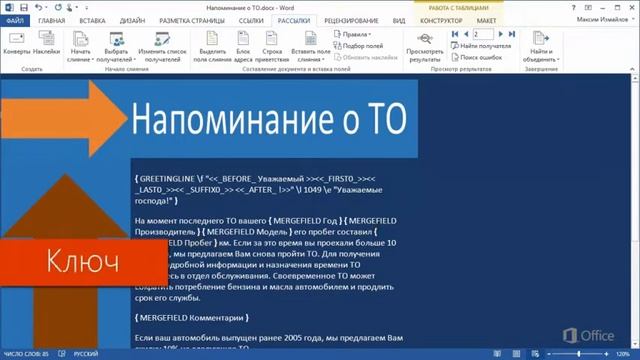The height and width of the screenshot is (360, 640).
Task: Open the Наклейки (Labels) tool
Action: click(47, 42)
